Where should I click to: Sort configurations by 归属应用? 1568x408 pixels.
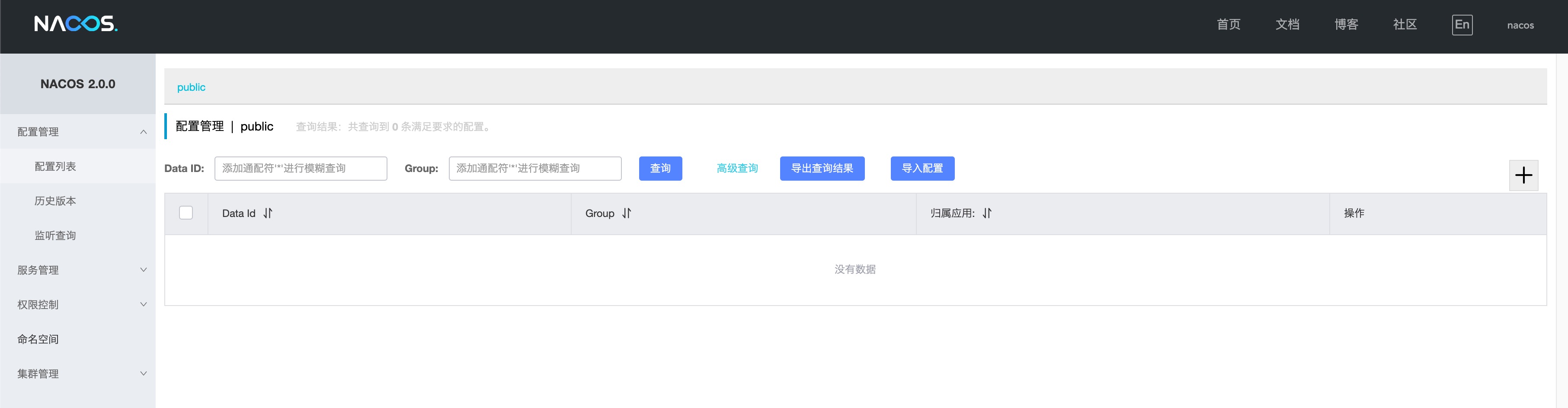[x=988, y=214]
